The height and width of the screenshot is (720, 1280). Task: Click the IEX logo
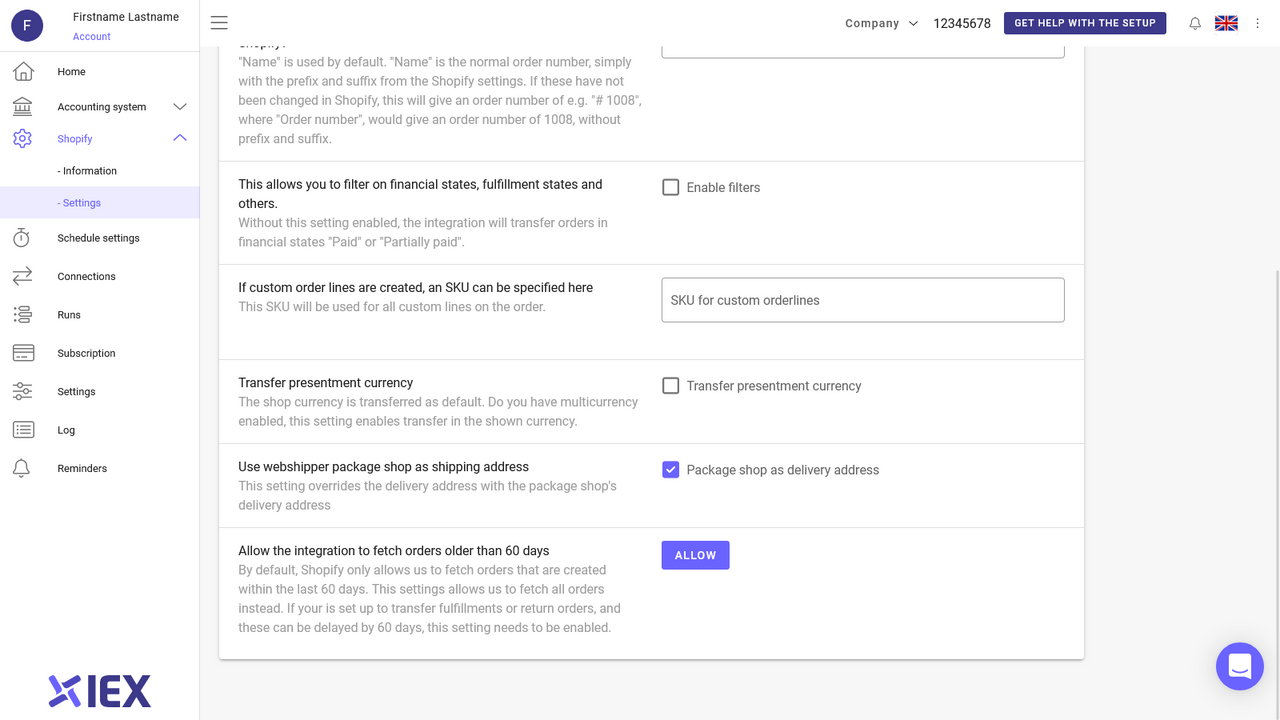click(100, 691)
